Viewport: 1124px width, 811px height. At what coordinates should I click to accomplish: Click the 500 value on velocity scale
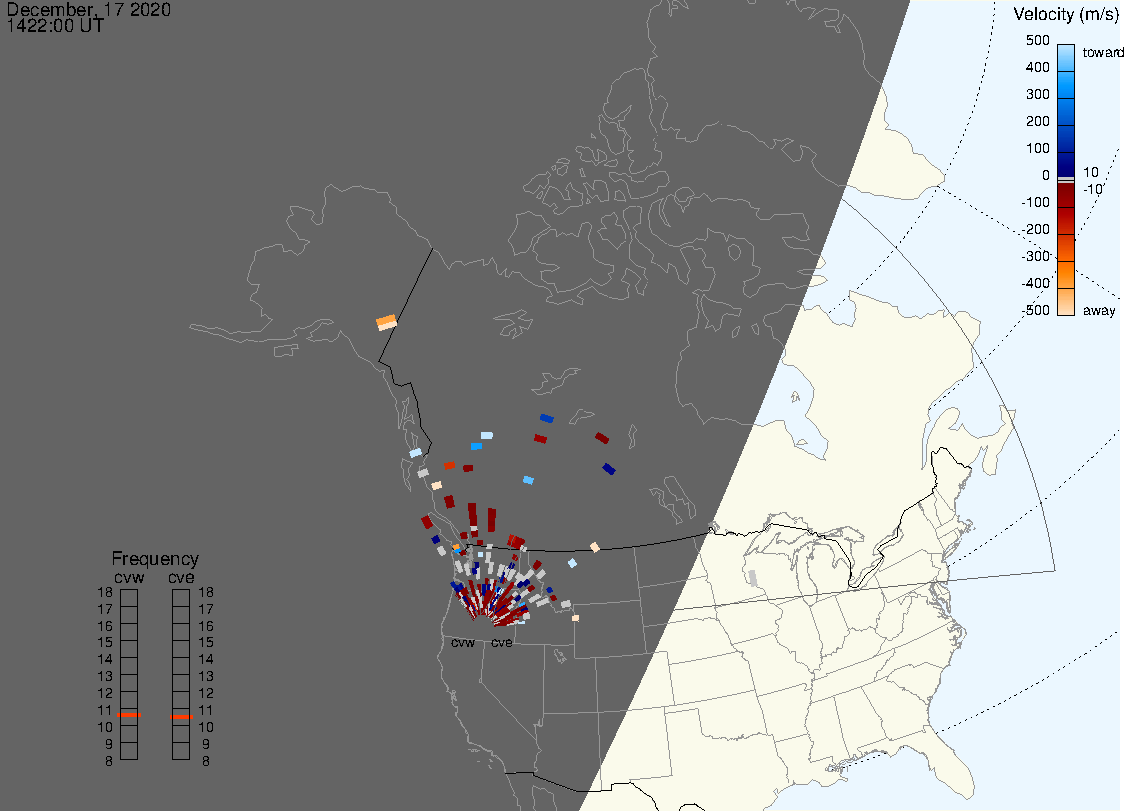(x=1037, y=40)
